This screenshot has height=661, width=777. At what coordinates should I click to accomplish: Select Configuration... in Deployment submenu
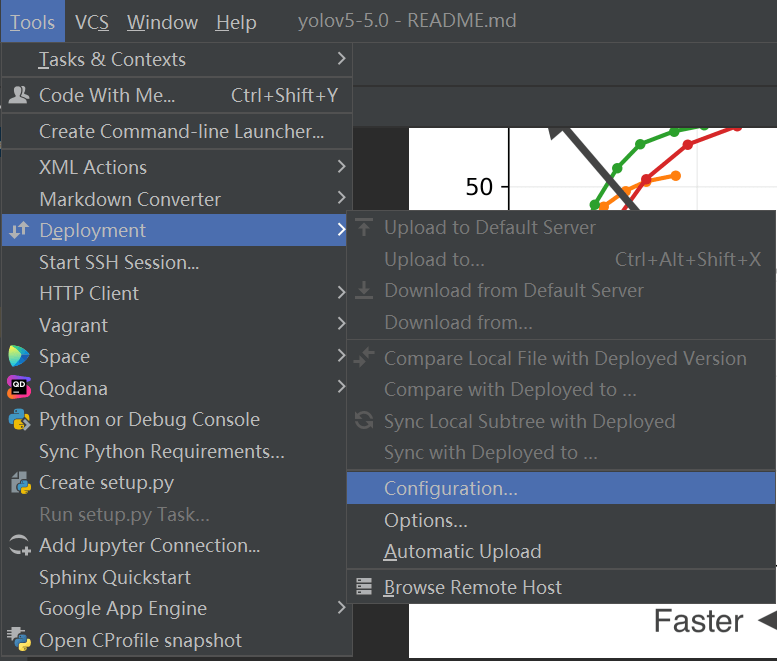[x=561, y=488]
